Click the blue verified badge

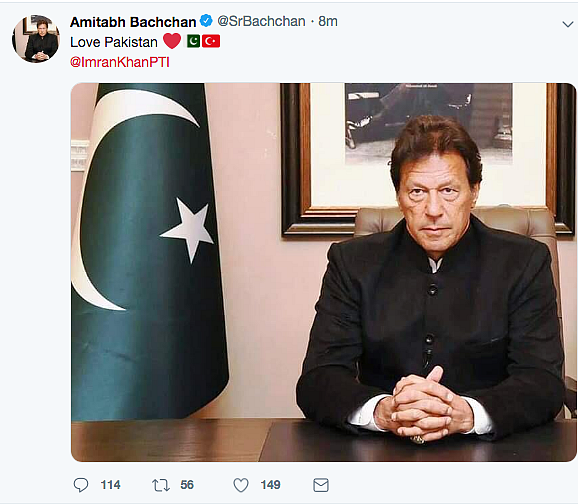(x=206, y=21)
